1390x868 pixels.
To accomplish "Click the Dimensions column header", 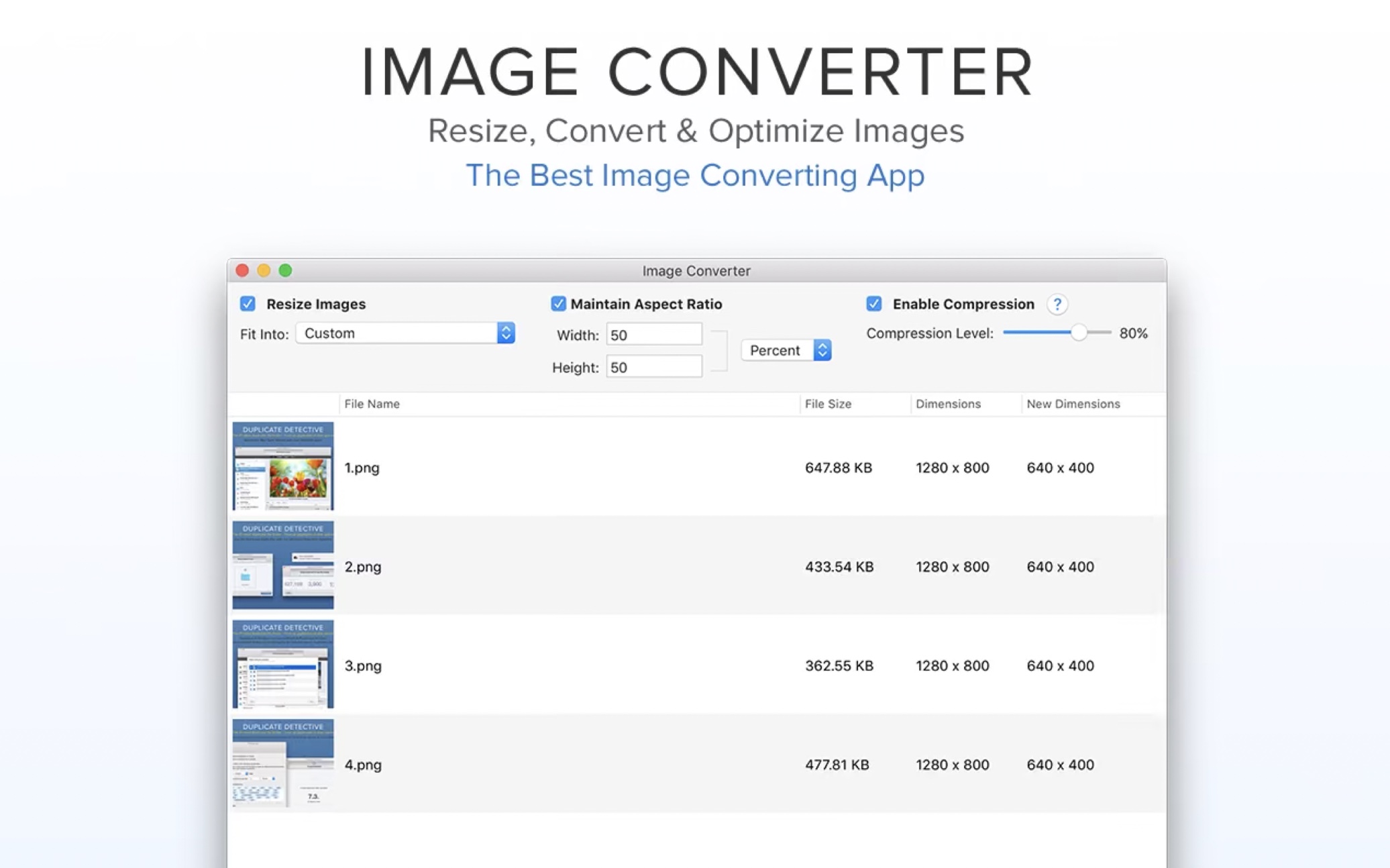I will (x=948, y=404).
